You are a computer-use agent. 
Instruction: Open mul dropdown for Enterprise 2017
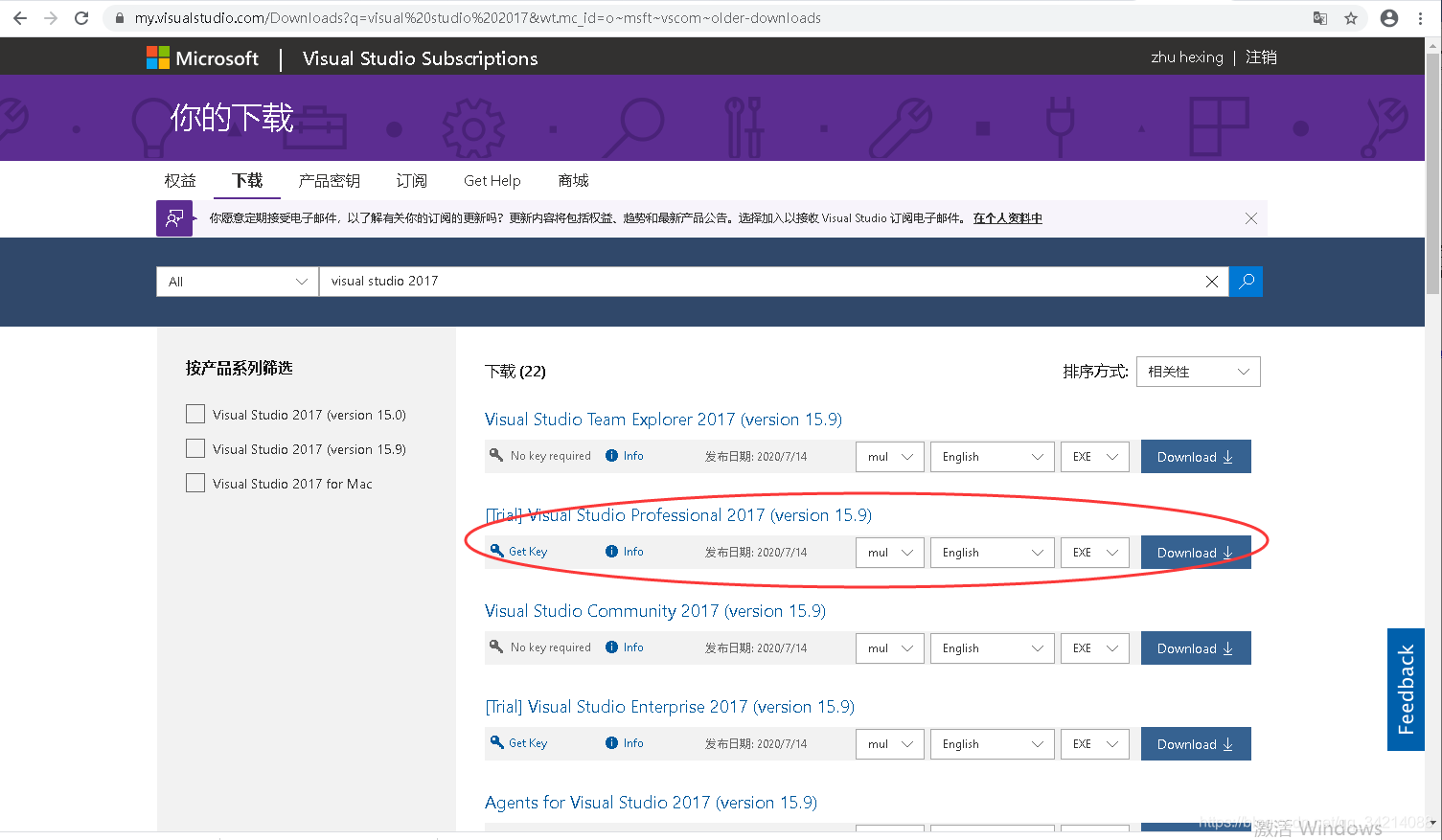coord(890,744)
